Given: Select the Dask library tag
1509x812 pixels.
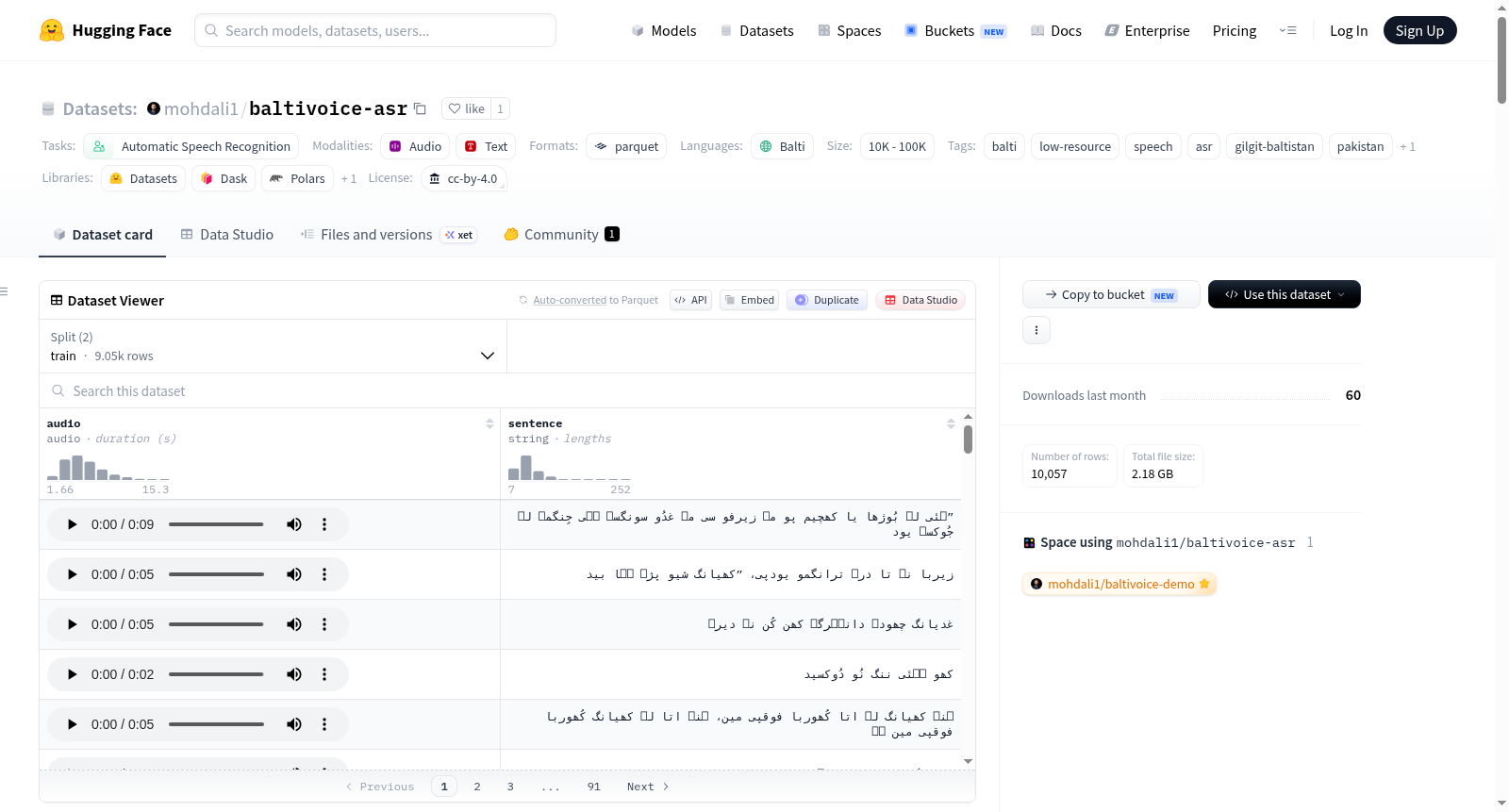Looking at the screenshot, I should coord(224,178).
